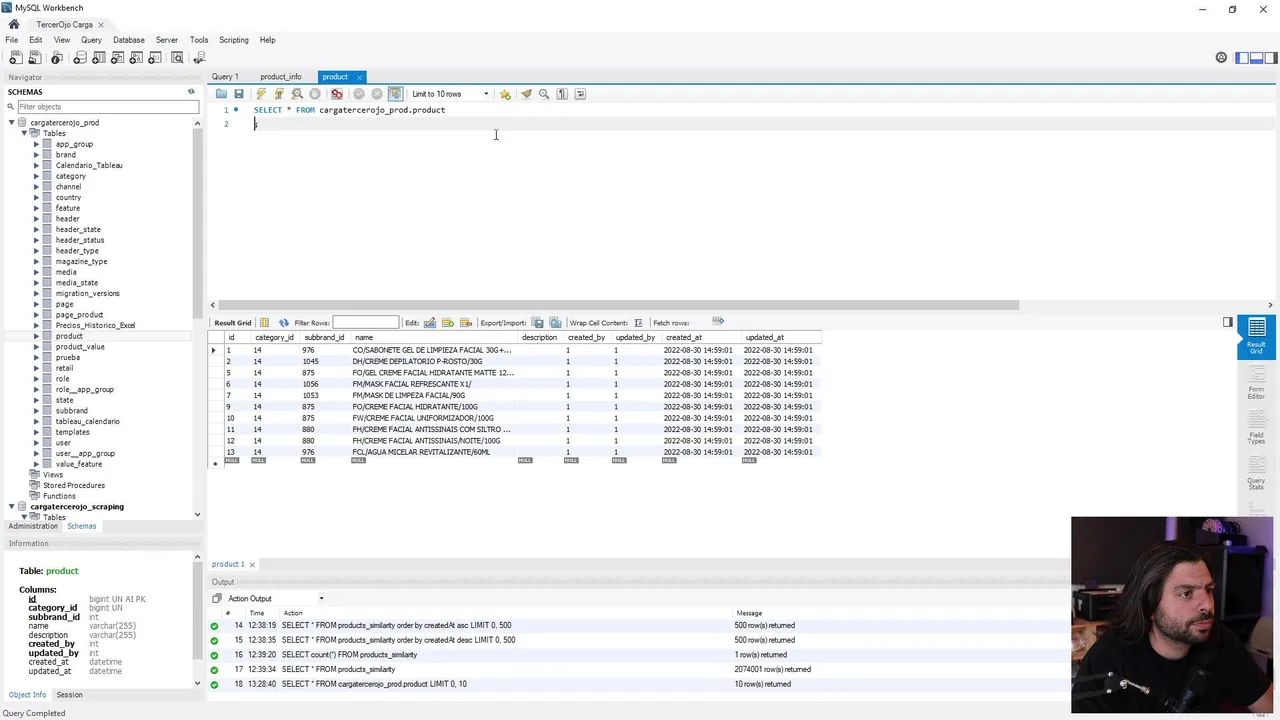This screenshot has height=720, width=1280.
Task: Create a new schema from main toolbar
Action: (80, 58)
